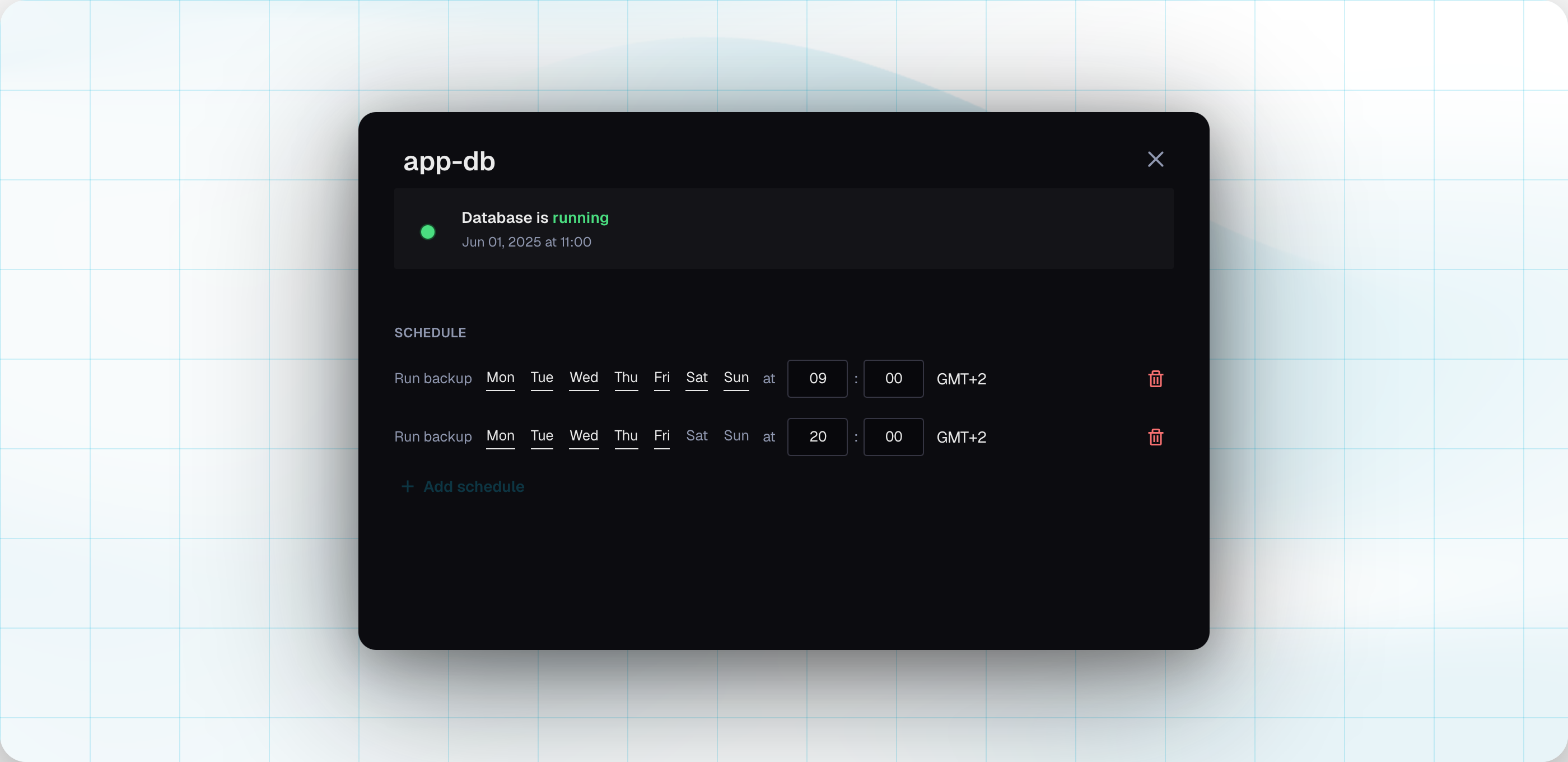Toggle Tue in the 09:00 schedule
Viewport: 1568px width, 762px height.
click(x=542, y=378)
